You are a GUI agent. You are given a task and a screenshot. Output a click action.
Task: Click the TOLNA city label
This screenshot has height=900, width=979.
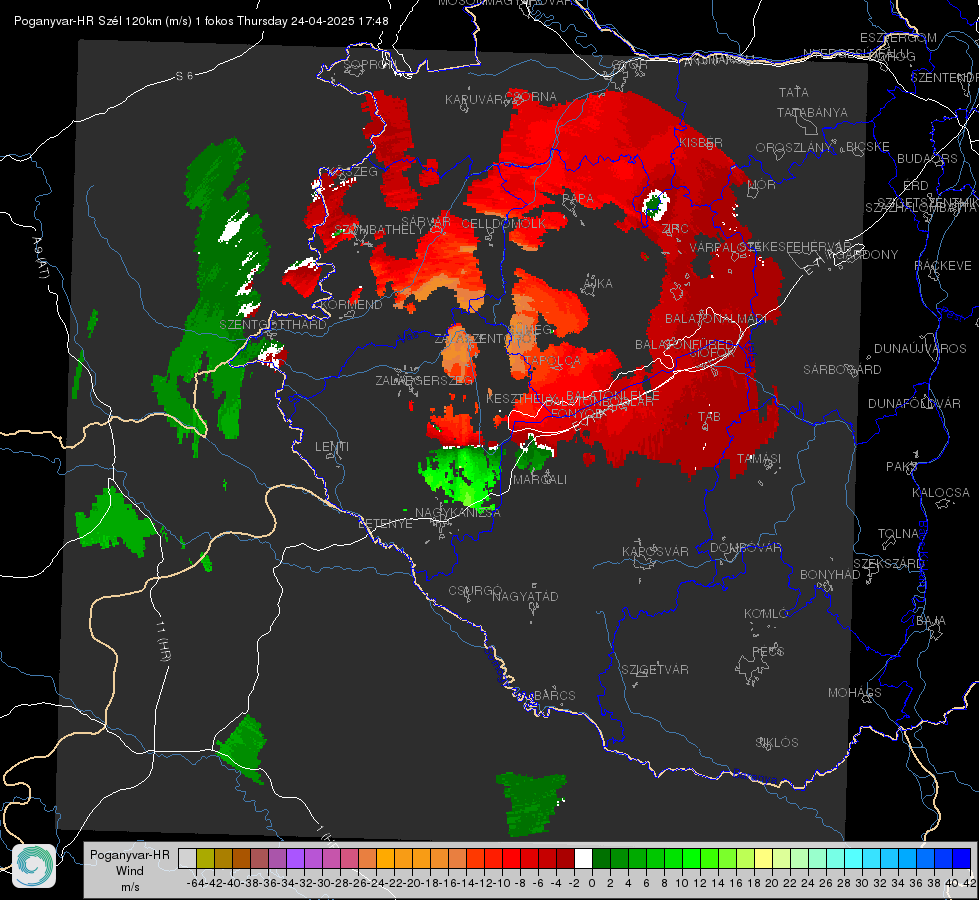point(898,534)
